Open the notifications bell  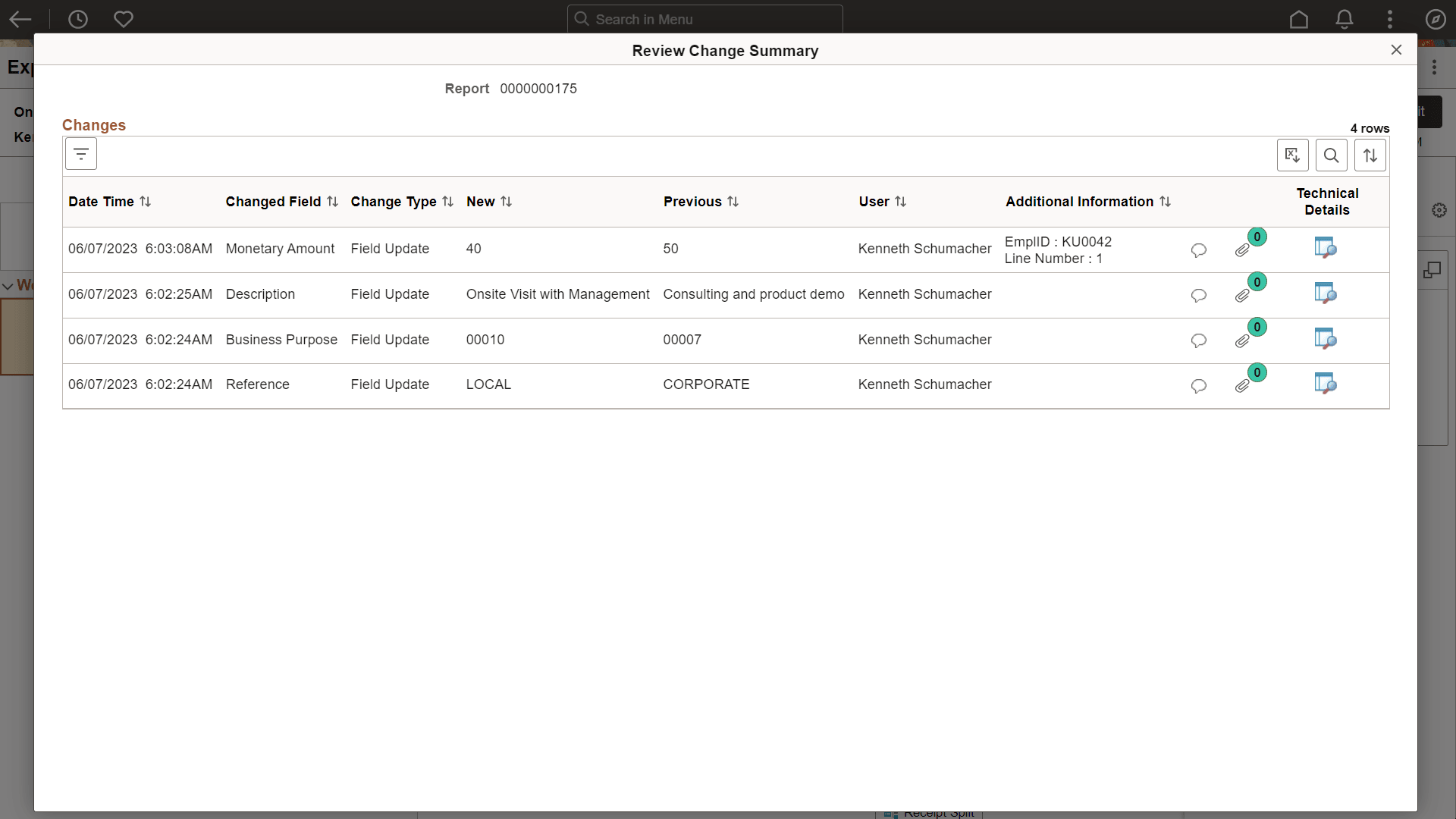point(1344,19)
